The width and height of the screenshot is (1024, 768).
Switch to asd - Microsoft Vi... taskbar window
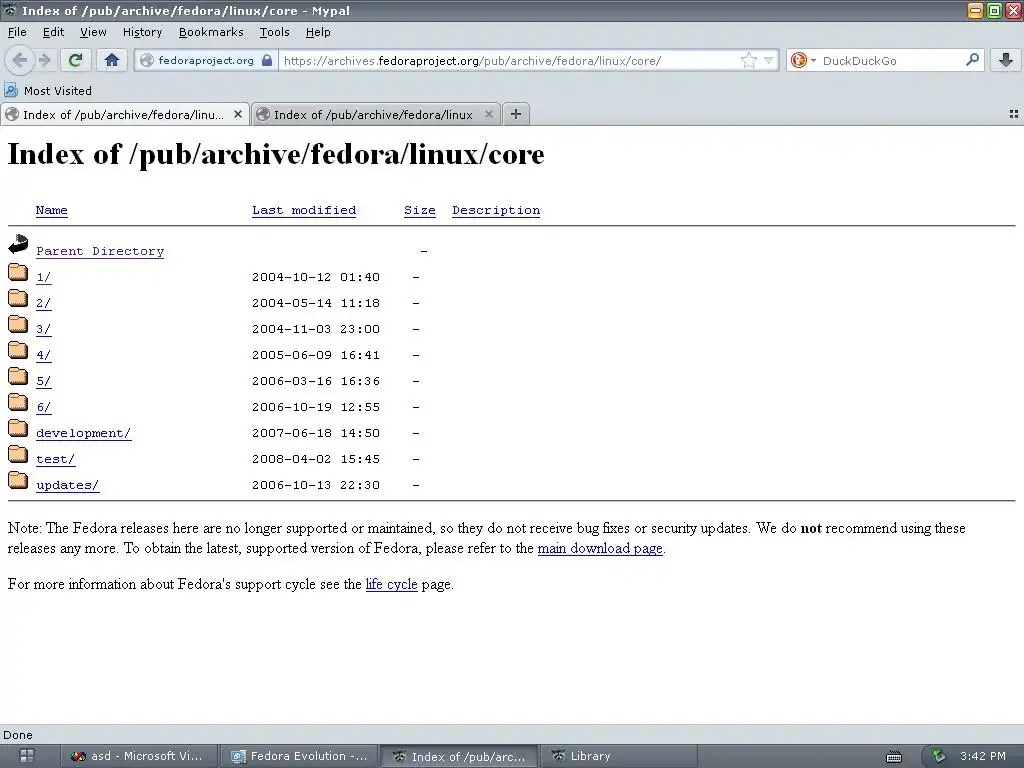137,756
